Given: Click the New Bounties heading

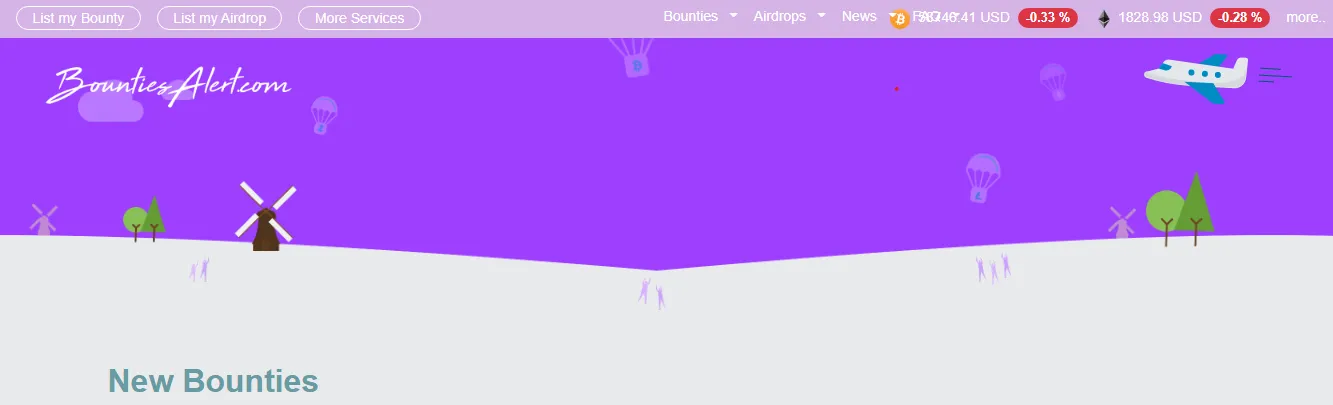Looking at the screenshot, I should tap(213, 381).
